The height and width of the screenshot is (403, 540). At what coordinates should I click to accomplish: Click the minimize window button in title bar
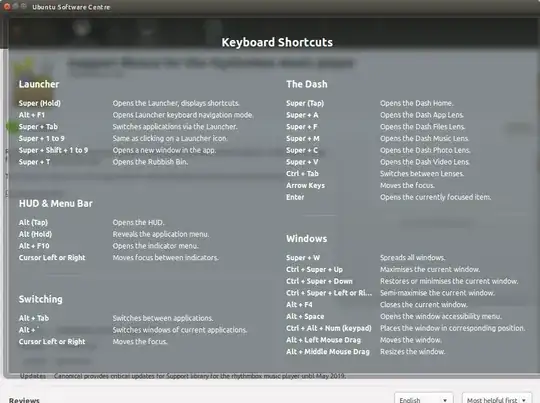[15, 6]
